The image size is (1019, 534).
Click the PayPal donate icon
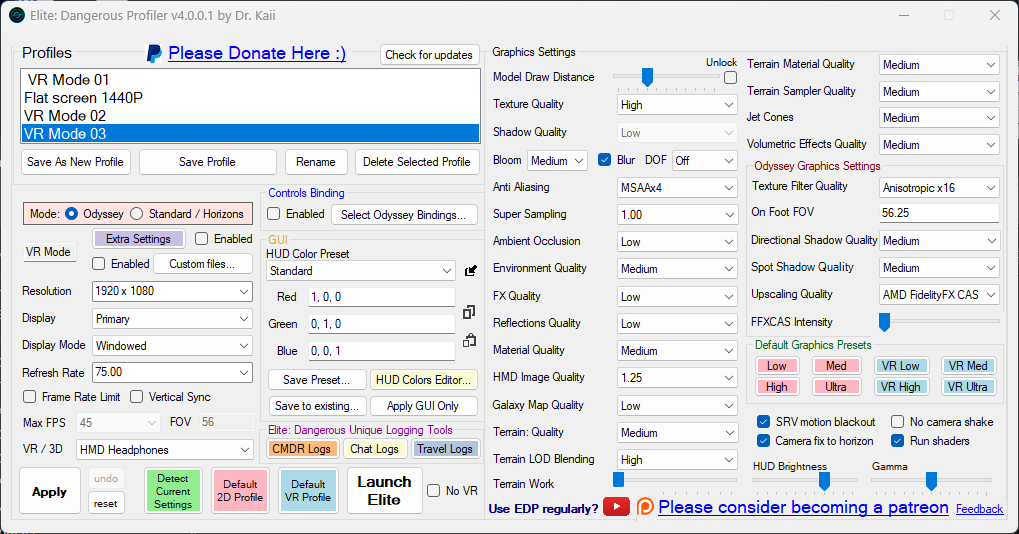pyautogui.click(x=154, y=54)
